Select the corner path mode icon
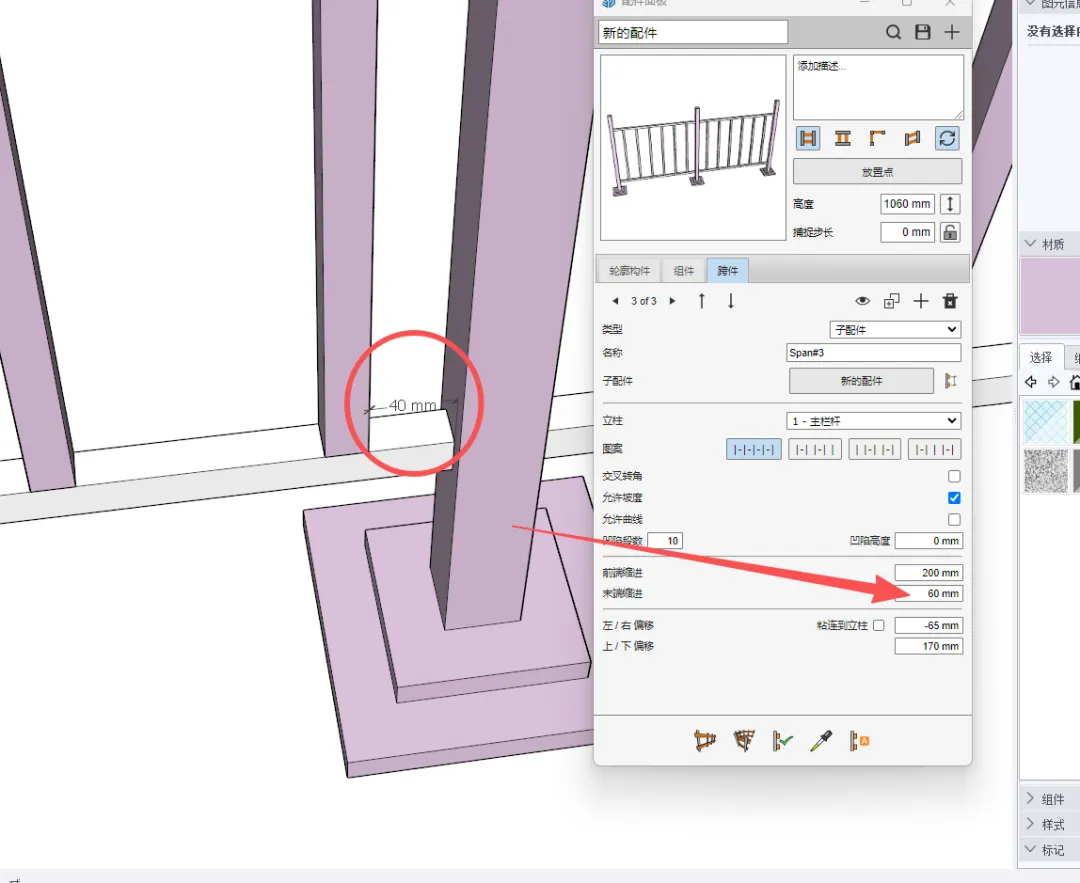 pyautogui.click(x=877, y=138)
